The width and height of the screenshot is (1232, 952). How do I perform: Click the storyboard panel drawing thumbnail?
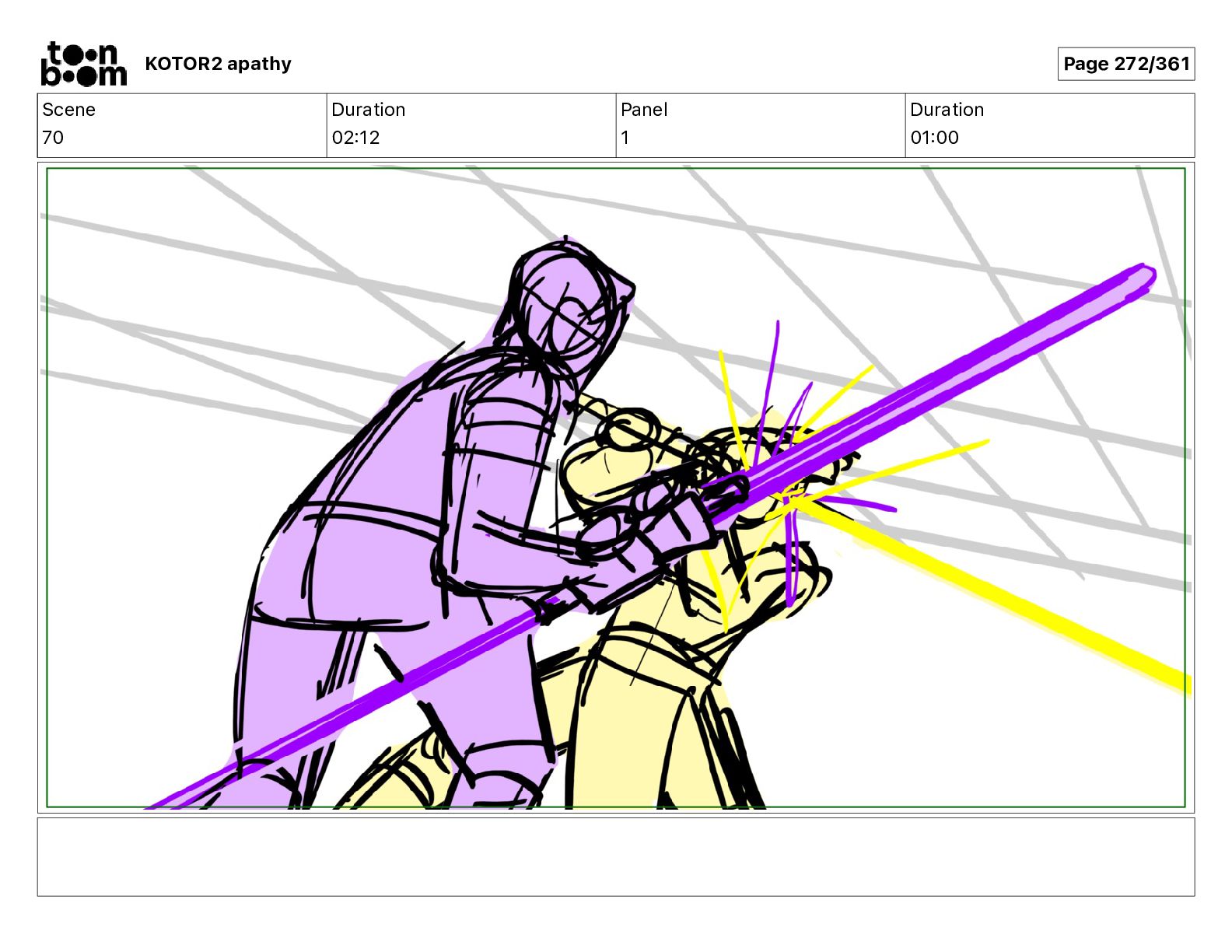point(616,488)
